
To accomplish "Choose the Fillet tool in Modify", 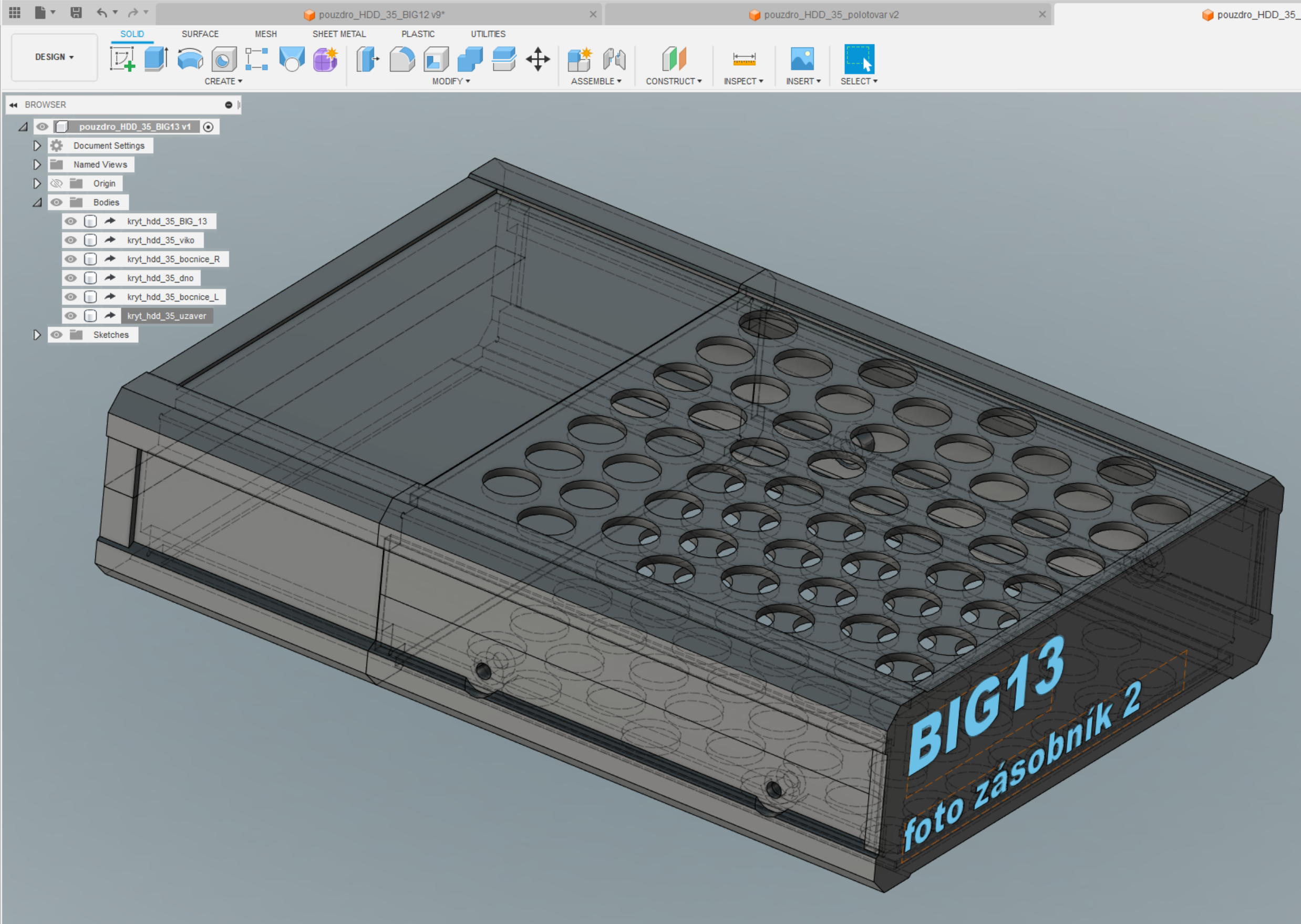I will point(402,59).
